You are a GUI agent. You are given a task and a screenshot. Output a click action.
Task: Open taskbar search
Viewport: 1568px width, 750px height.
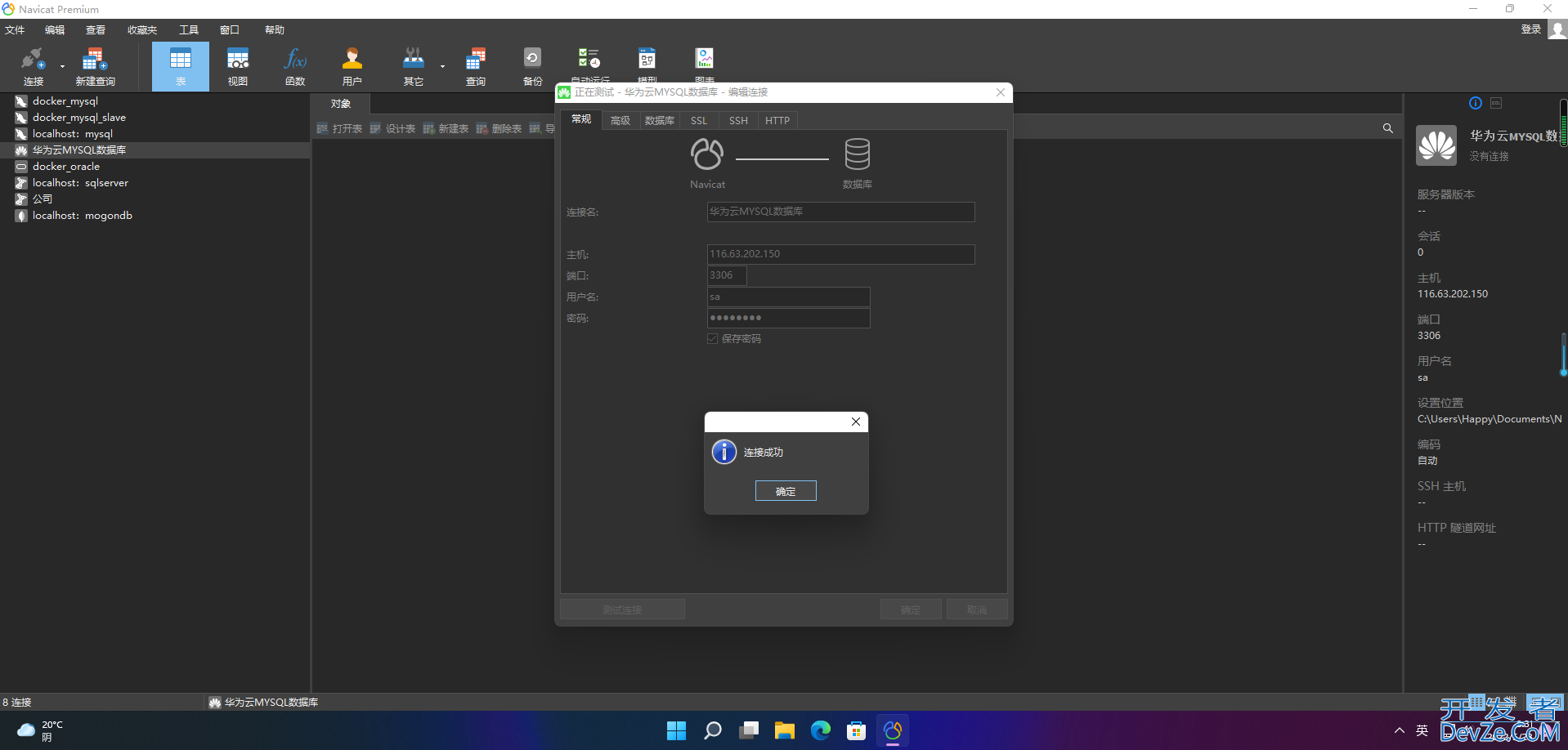pyautogui.click(x=712, y=730)
